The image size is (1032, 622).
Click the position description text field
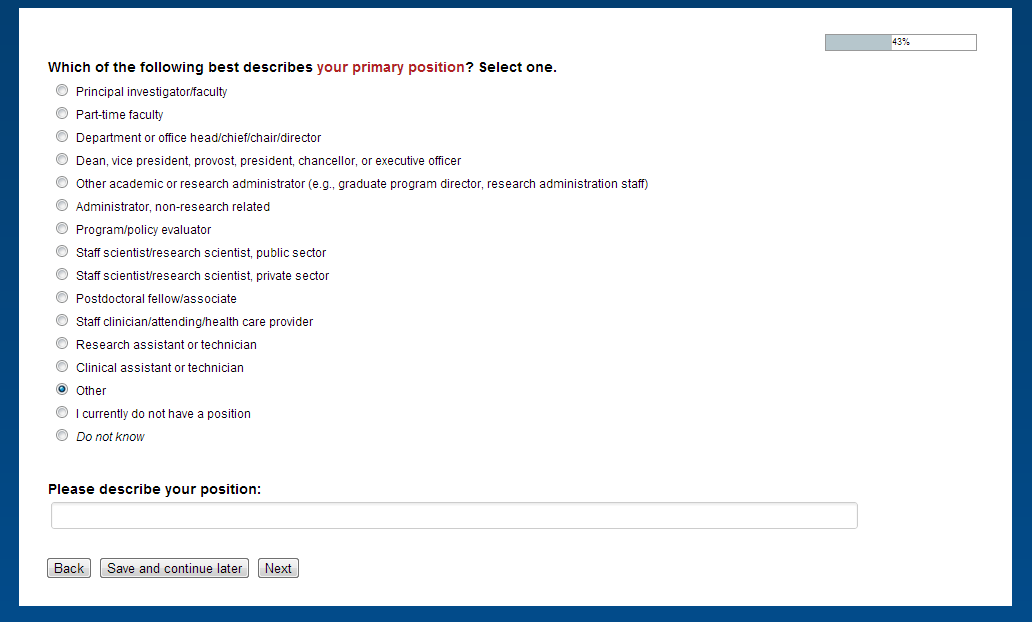pos(454,516)
